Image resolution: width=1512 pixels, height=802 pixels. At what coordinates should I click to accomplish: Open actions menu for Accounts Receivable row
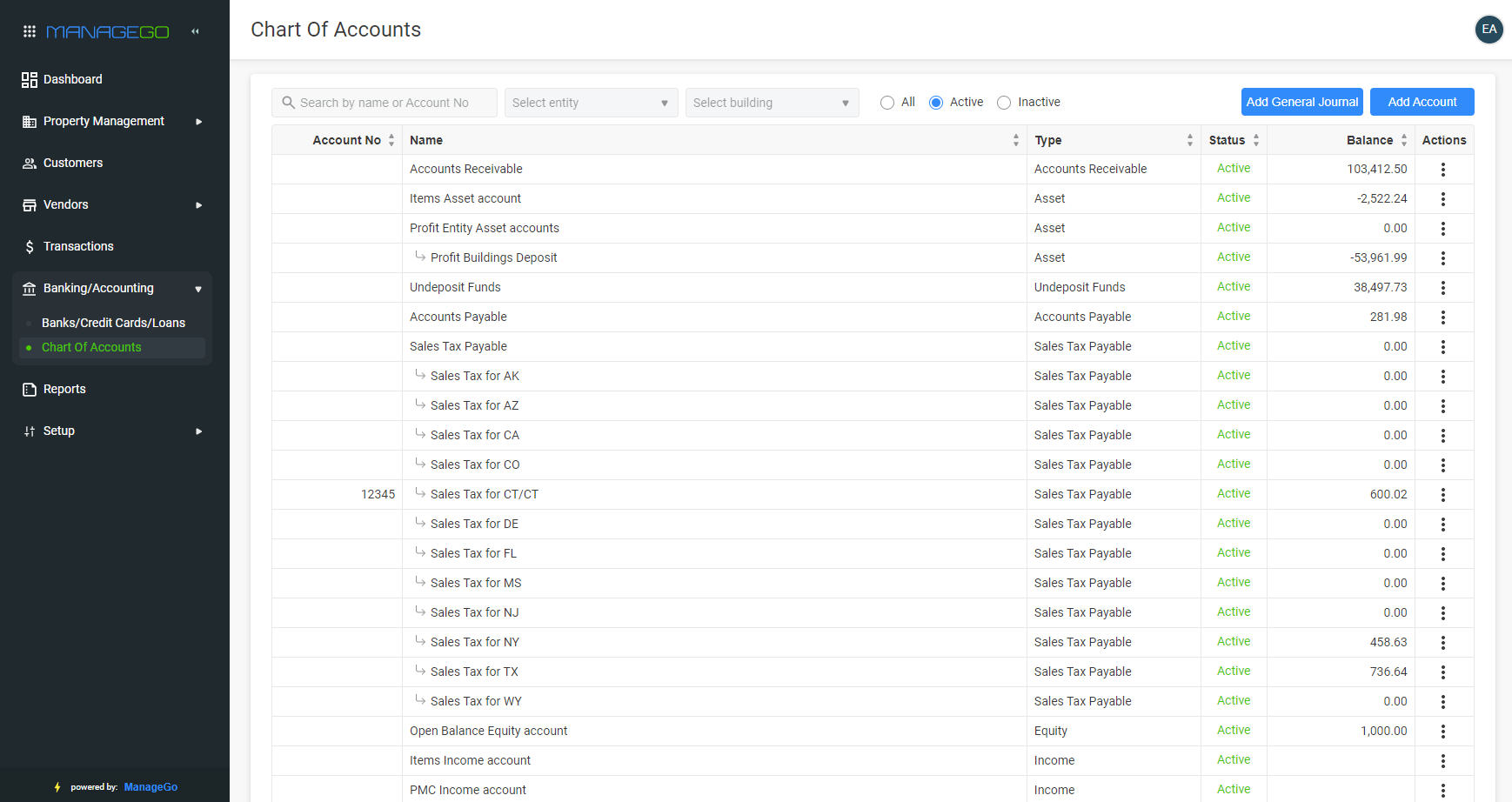pos(1442,170)
